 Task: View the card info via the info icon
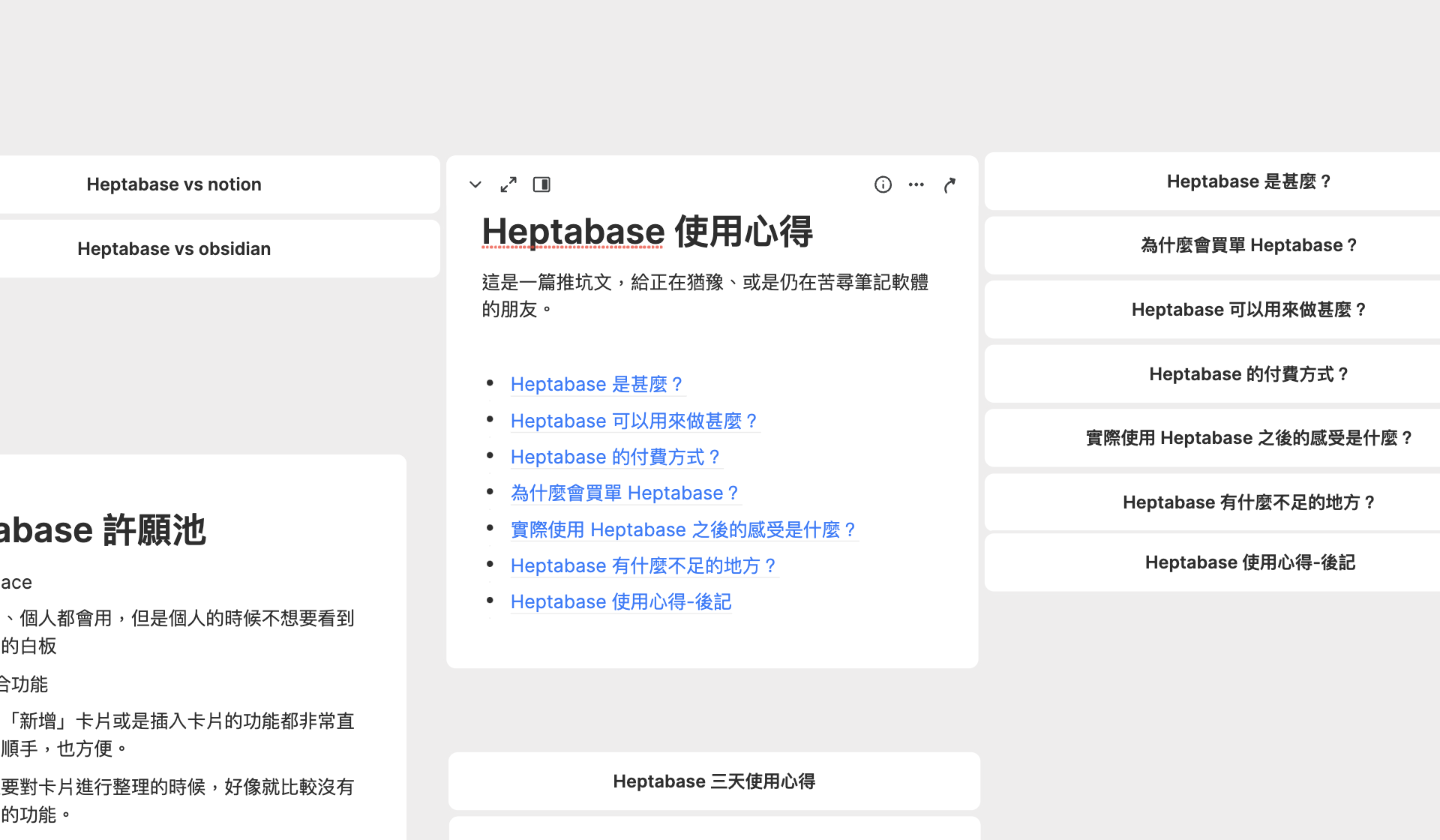point(883,184)
